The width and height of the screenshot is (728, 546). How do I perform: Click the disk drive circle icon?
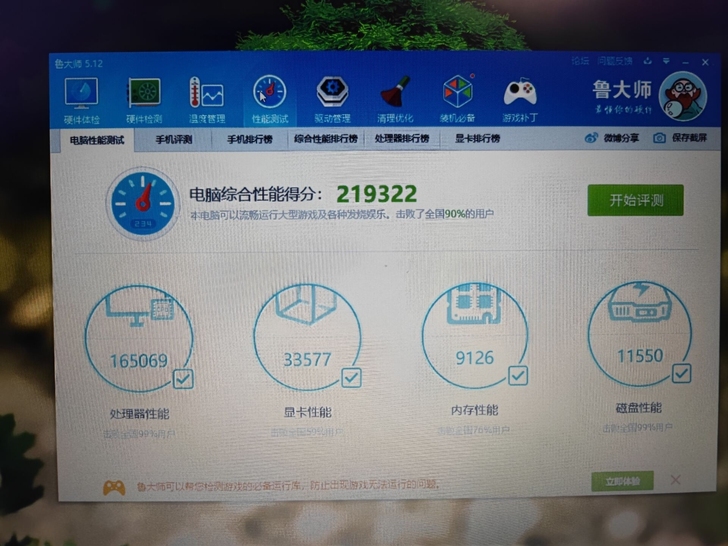[x=640, y=333]
